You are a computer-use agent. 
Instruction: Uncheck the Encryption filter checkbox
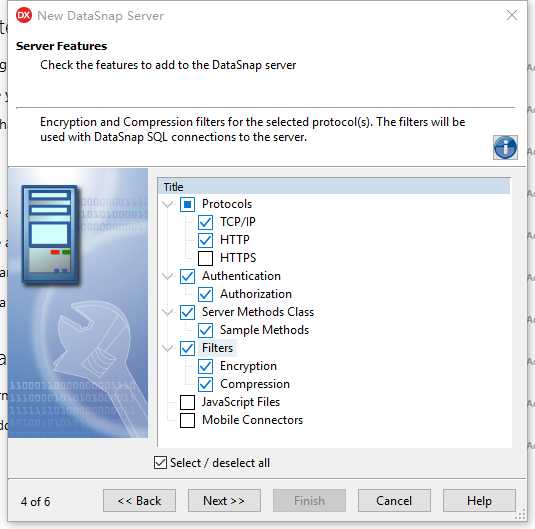point(205,367)
